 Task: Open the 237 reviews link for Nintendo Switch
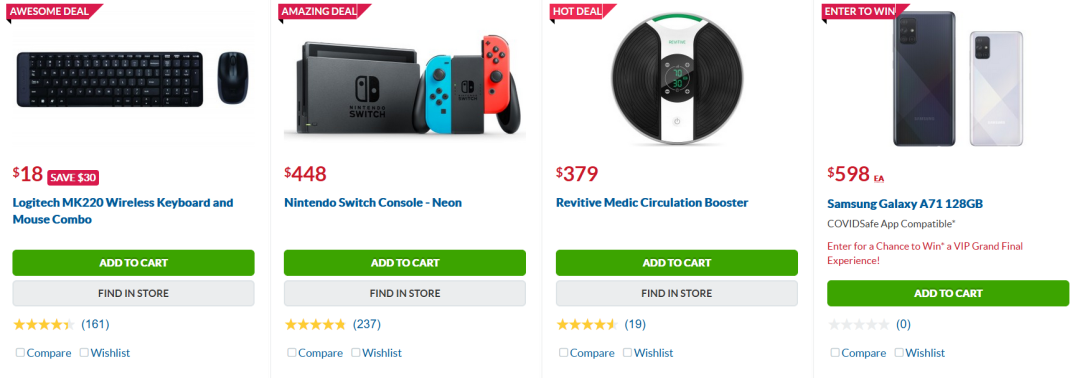tap(366, 324)
